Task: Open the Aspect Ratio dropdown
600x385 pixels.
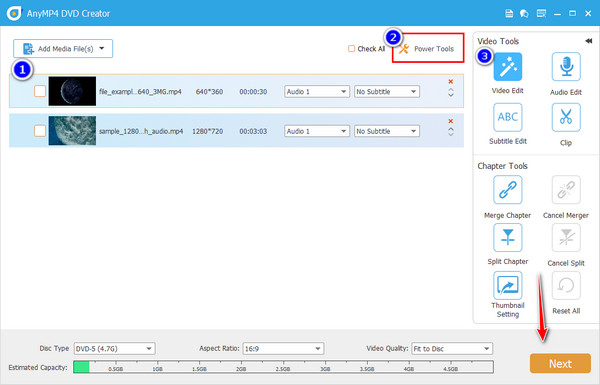Action: (283, 349)
